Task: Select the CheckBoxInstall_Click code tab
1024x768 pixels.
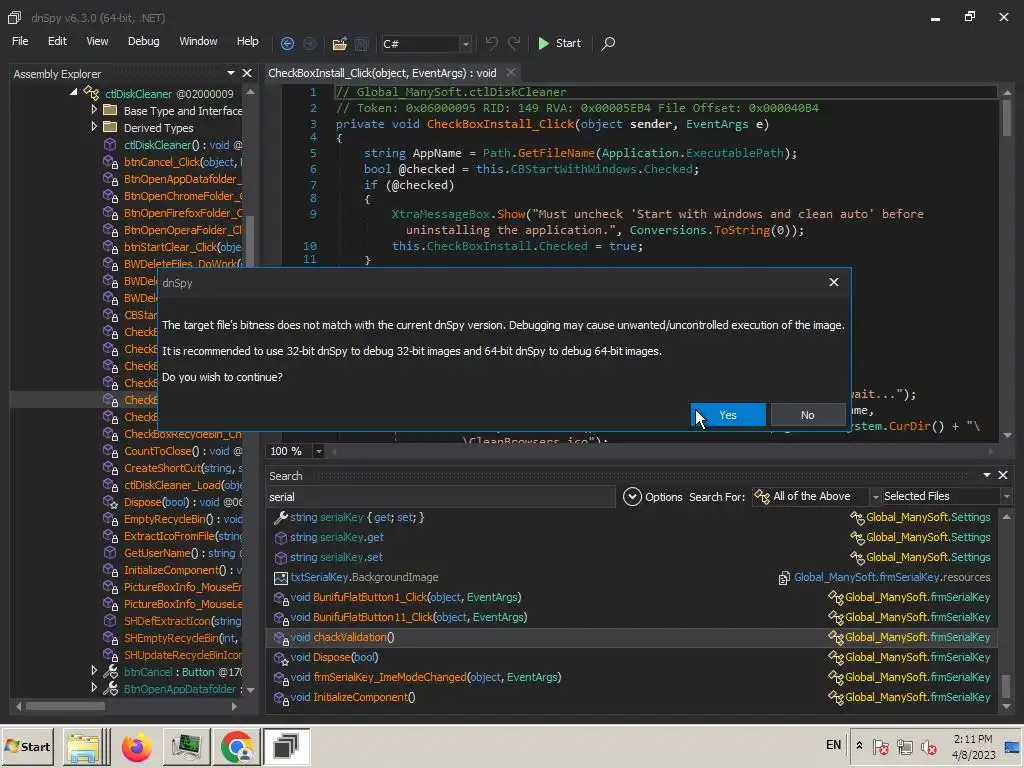Action: click(382, 73)
